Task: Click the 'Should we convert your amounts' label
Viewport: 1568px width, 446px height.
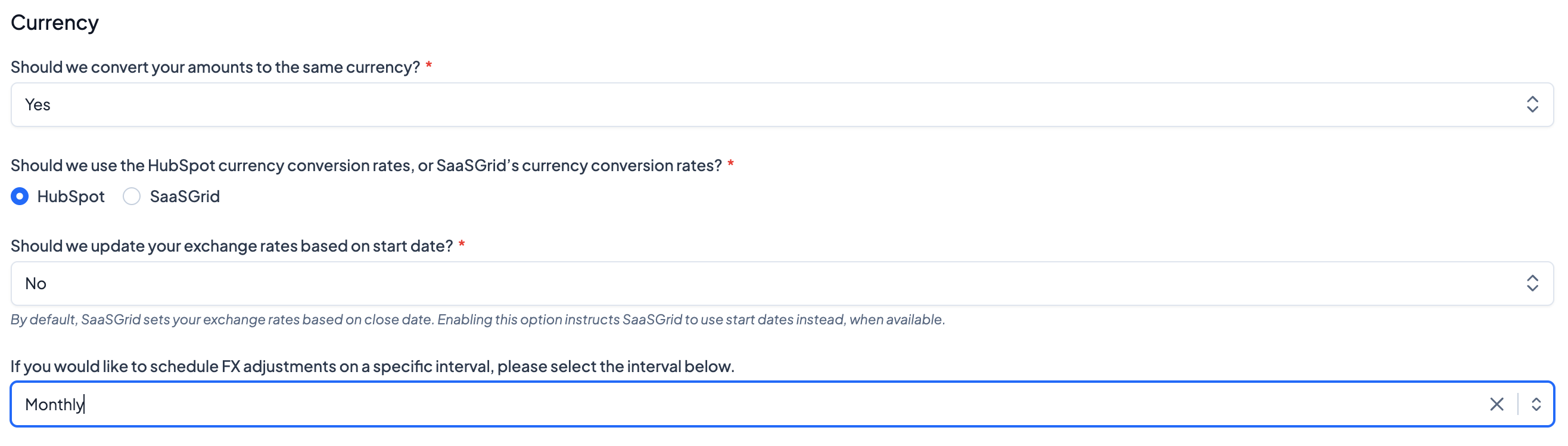Action: [215, 67]
